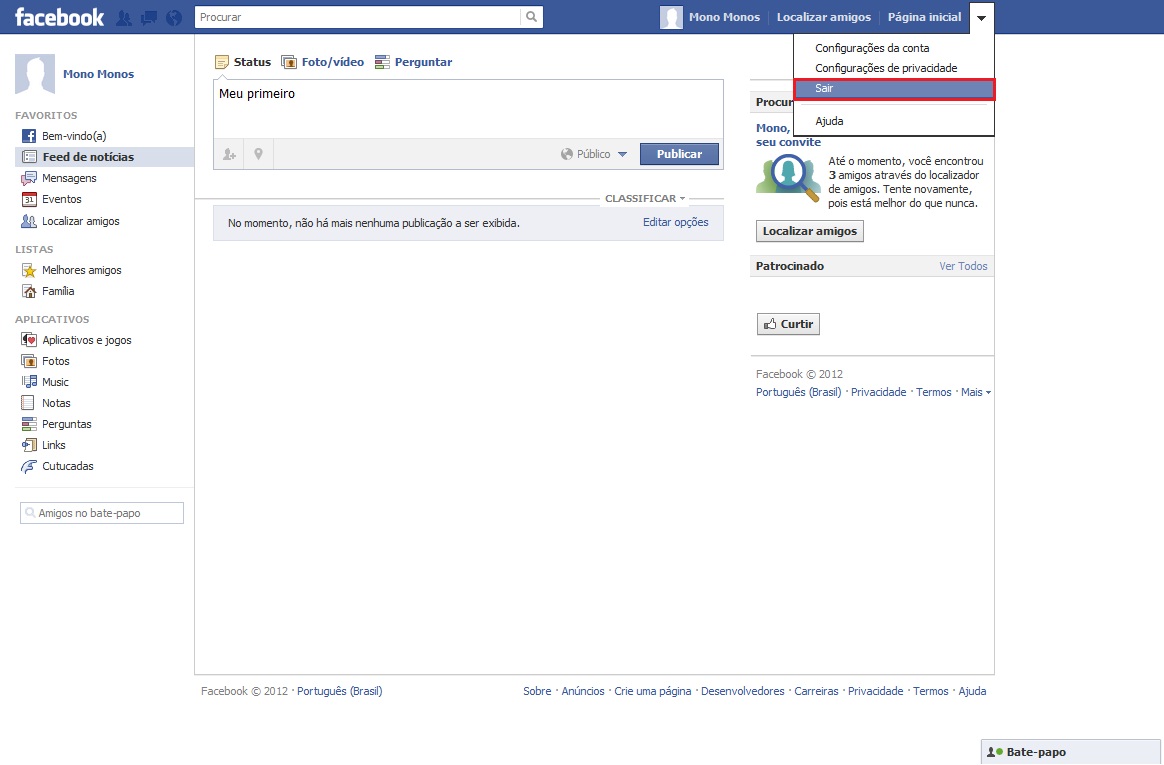This screenshot has width=1164, height=765.
Task: Click Português (Brasil) in right column
Action: tap(798, 392)
